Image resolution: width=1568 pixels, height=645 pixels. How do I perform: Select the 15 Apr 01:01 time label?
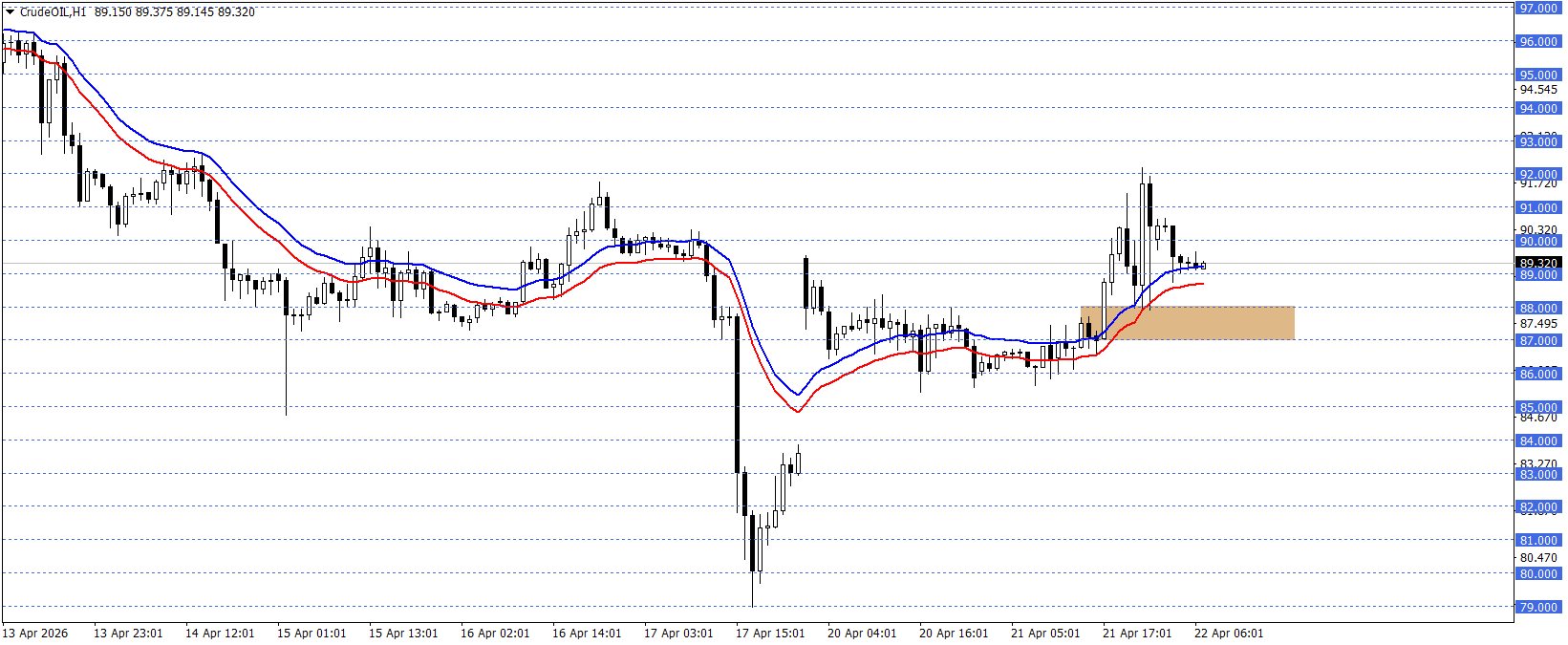pyautogui.click(x=311, y=634)
